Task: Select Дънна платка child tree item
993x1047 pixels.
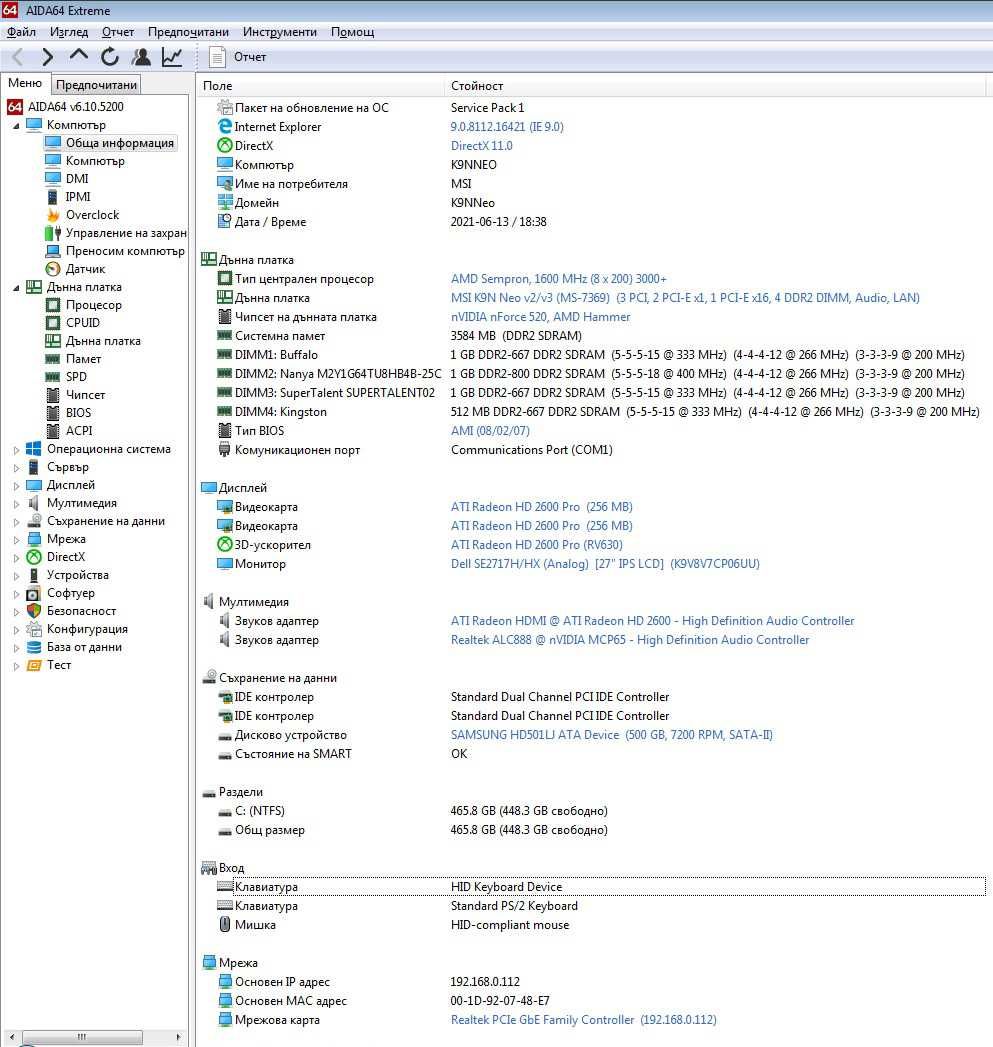Action: 103,341
